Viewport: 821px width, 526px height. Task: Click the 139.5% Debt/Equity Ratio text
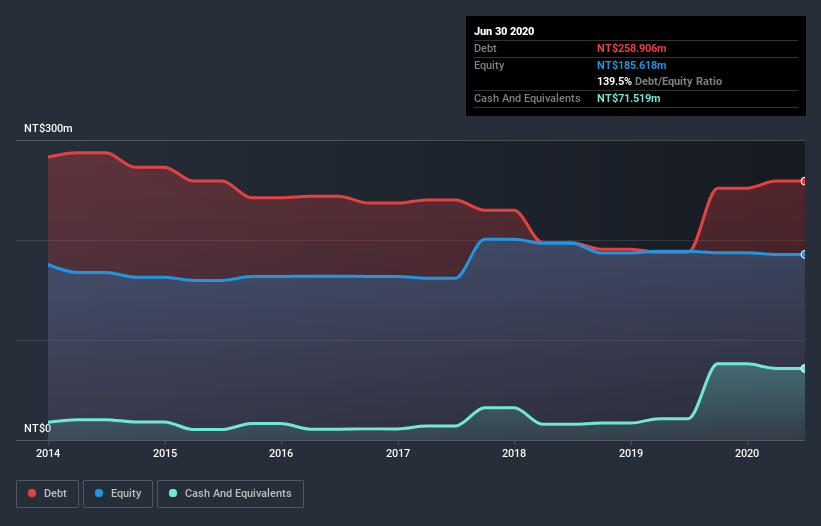[x=659, y=81]
